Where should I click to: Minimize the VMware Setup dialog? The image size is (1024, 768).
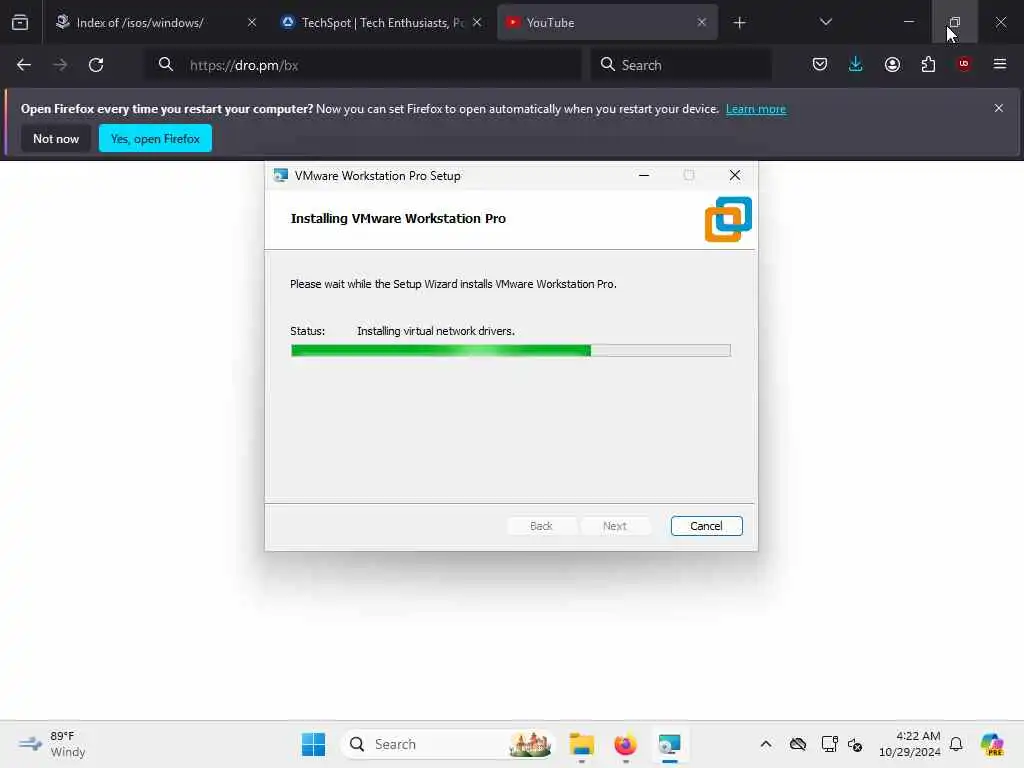(644, 176)
